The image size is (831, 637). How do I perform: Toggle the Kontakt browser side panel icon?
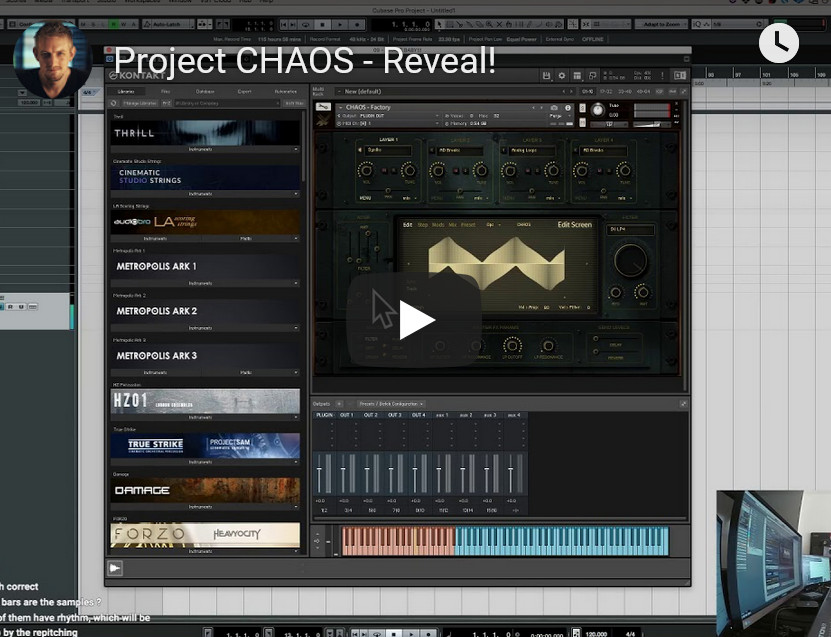[x=679, y=76]
